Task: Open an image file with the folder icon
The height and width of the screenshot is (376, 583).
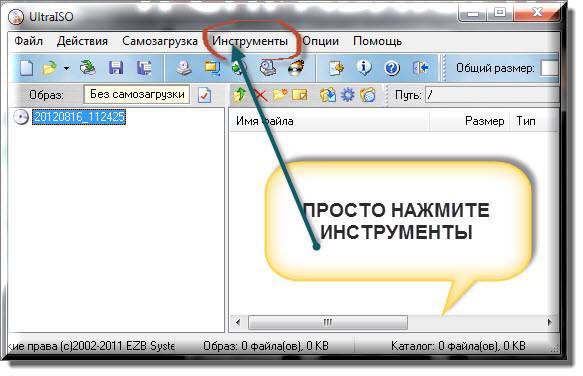Action: pyautogui.click(x=49, y=68)
